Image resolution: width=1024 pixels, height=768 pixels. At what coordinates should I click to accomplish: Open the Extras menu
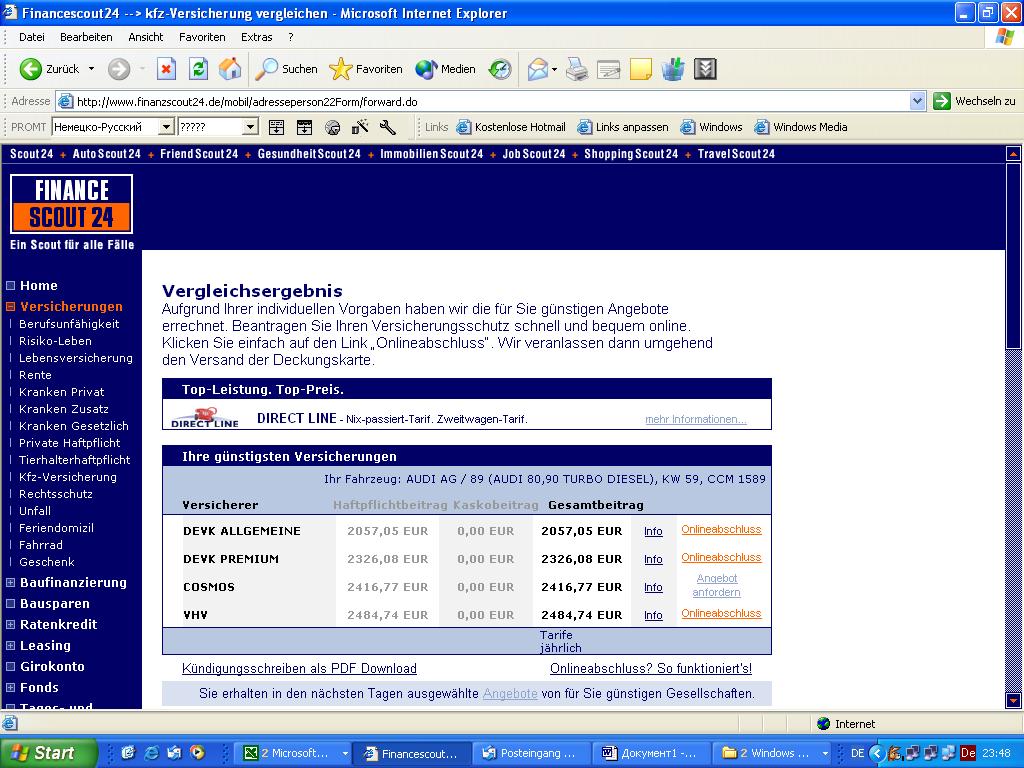click(x=257, y=37)
